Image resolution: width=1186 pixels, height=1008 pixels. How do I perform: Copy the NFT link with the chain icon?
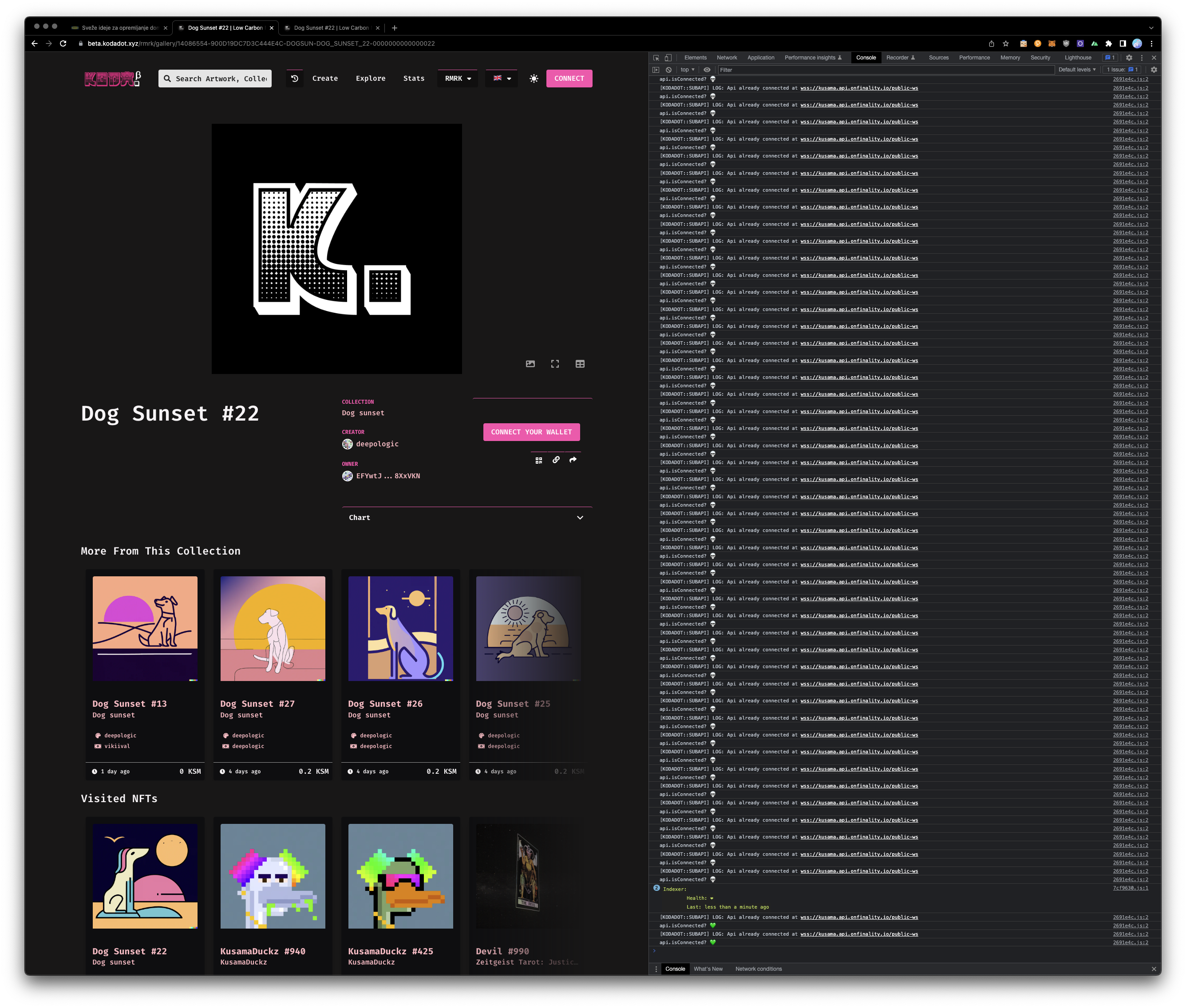[556, 460]
